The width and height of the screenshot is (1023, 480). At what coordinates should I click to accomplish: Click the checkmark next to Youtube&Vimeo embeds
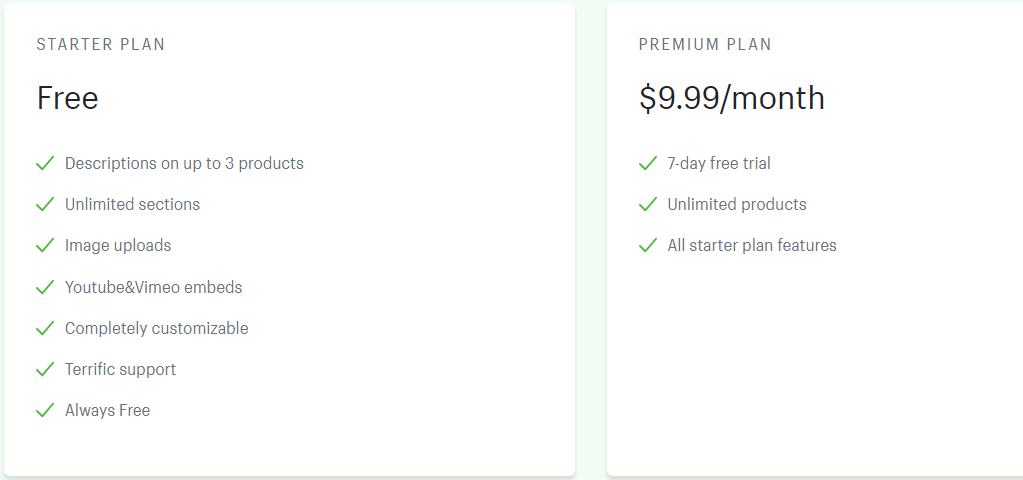tap(45, 287)
